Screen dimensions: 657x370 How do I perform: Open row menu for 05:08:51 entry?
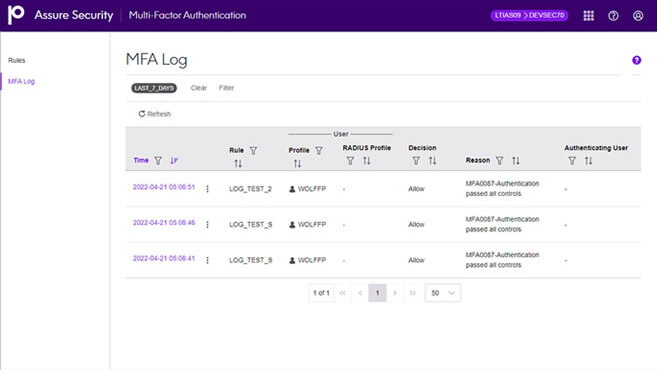207,189
